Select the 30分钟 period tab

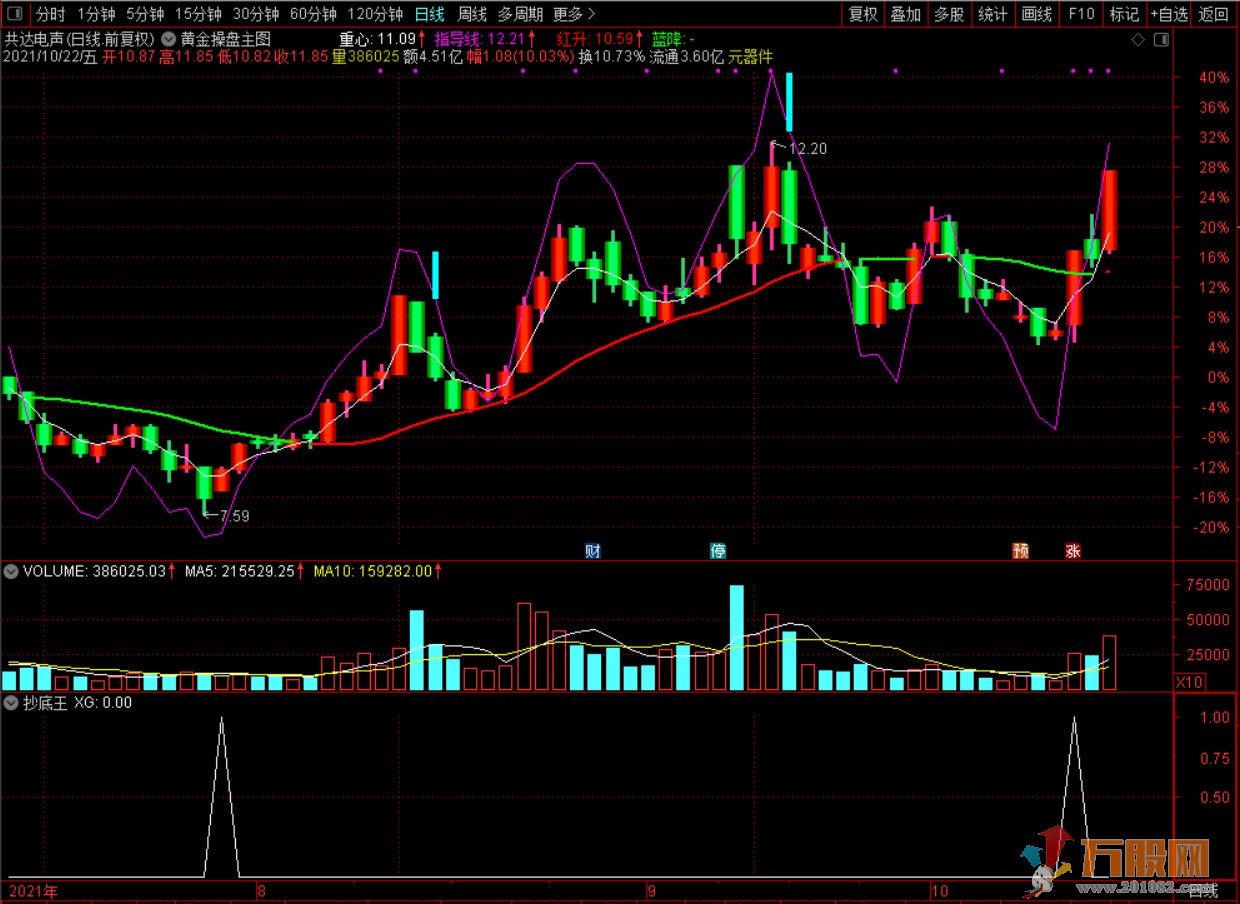pos(256,14)
